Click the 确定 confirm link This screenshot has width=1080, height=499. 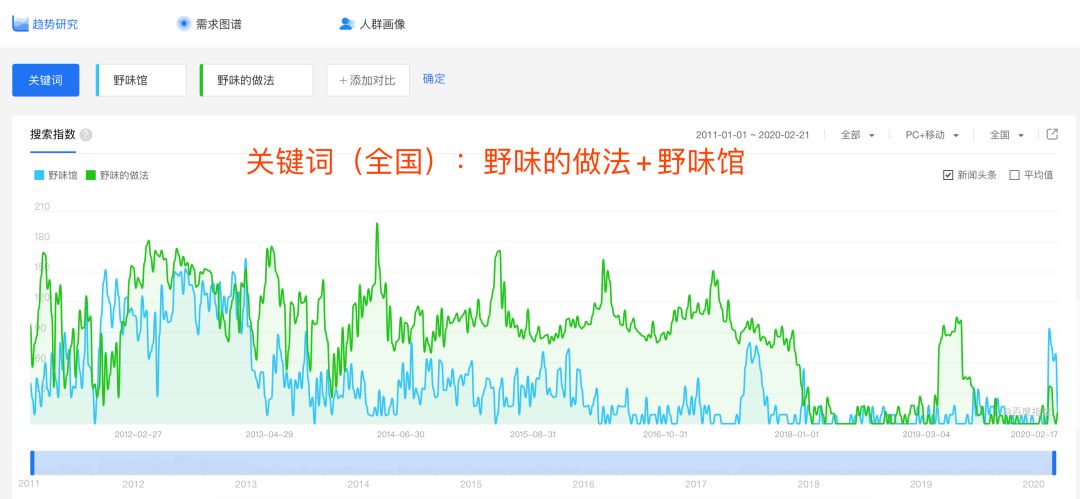[x=434, y=79]
